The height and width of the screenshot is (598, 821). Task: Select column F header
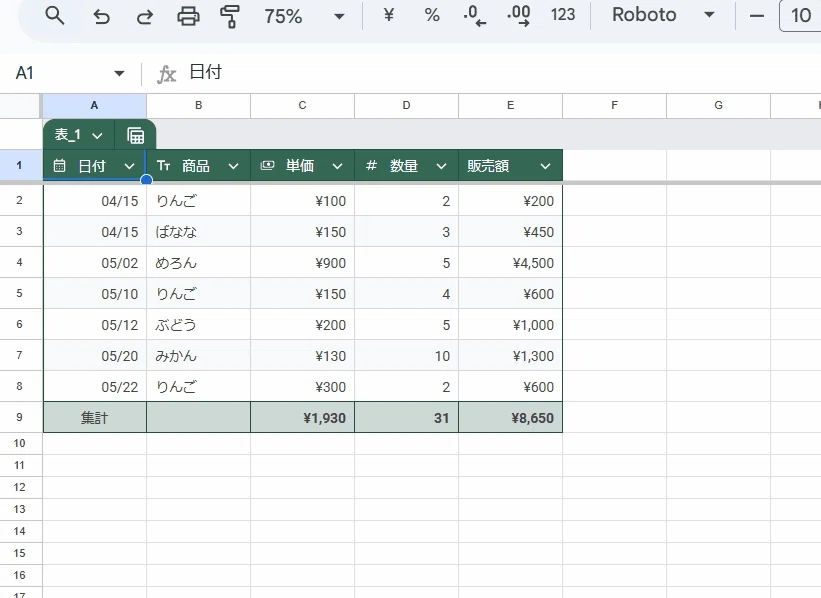(614, 106)
